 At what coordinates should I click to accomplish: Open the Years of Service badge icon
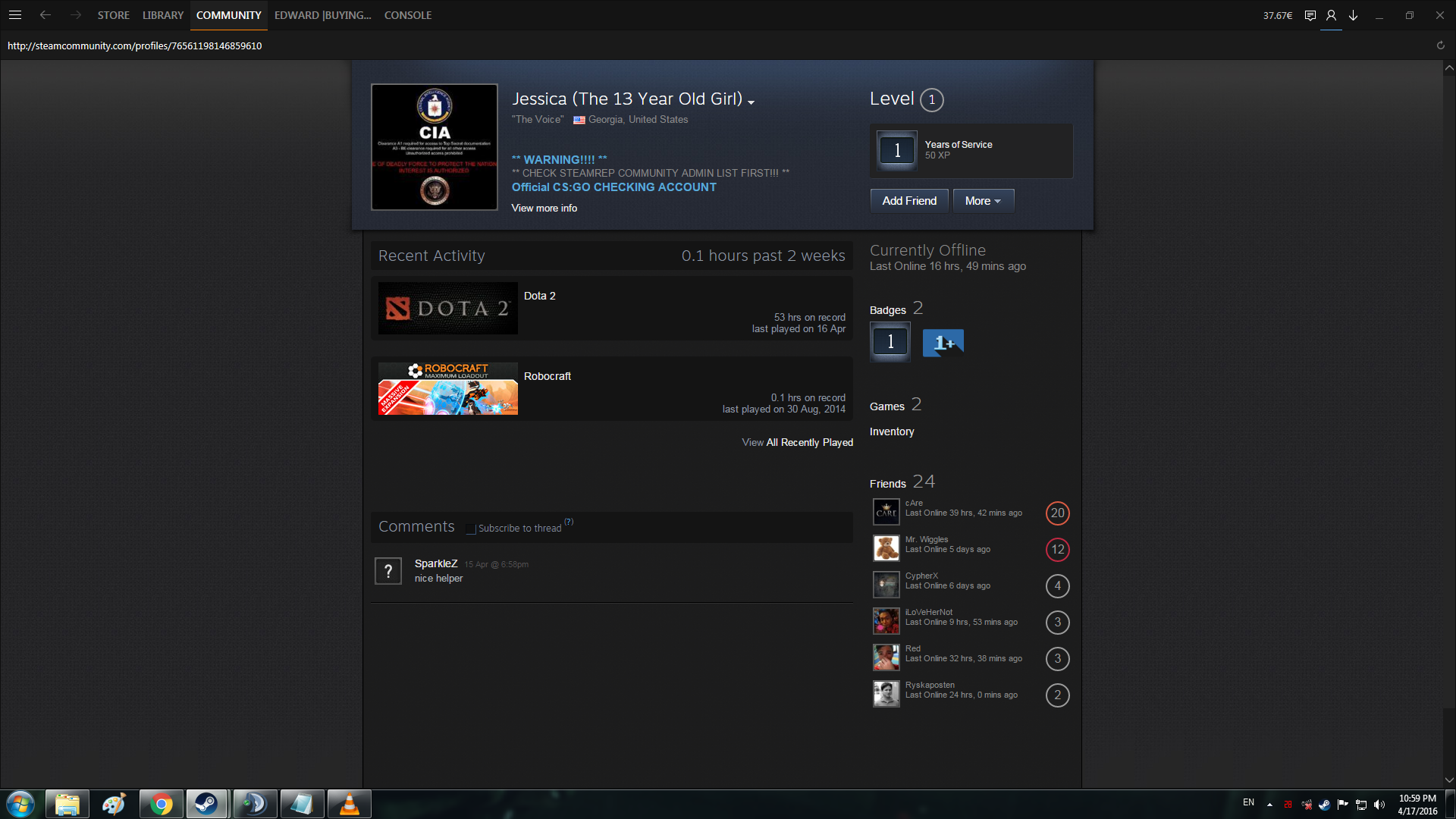click(x=896, y=150)
